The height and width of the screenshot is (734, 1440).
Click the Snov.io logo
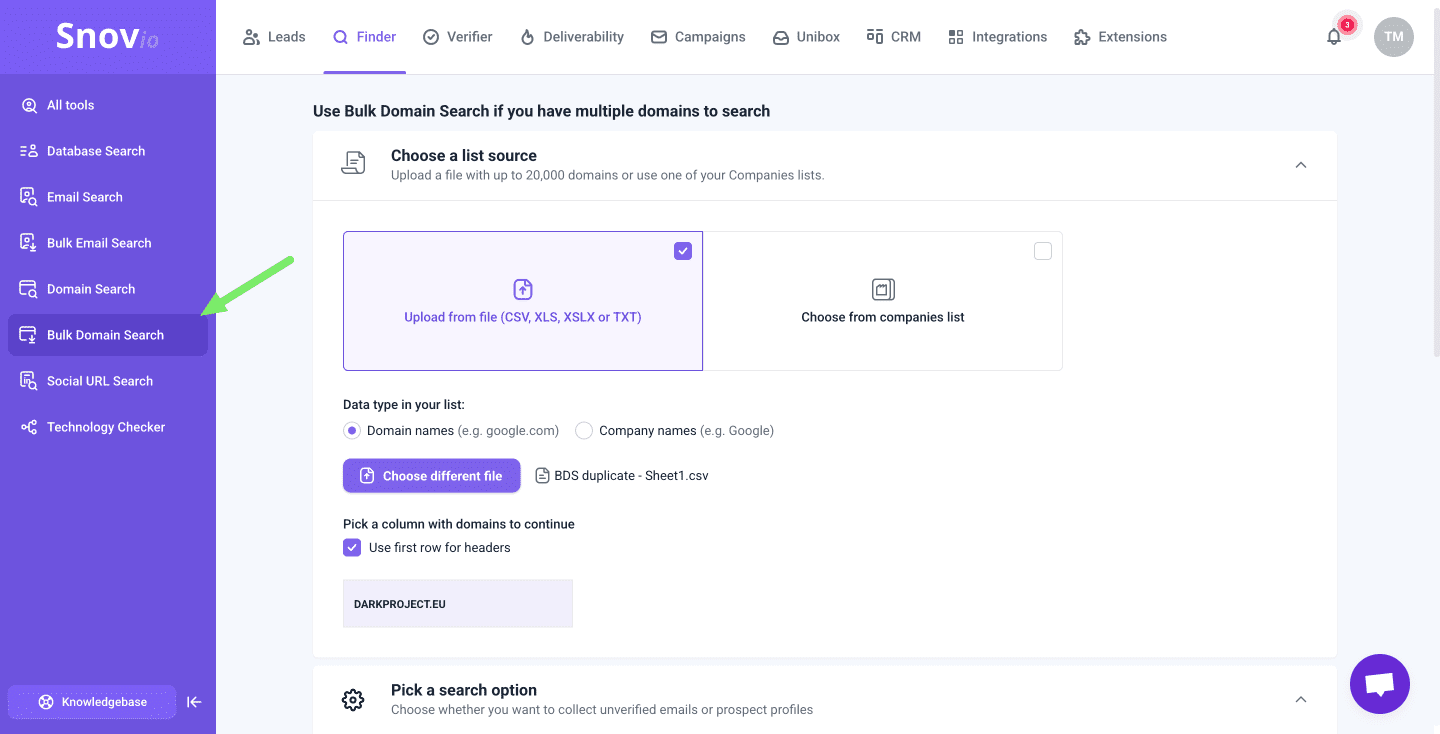(x=107, y=37)
